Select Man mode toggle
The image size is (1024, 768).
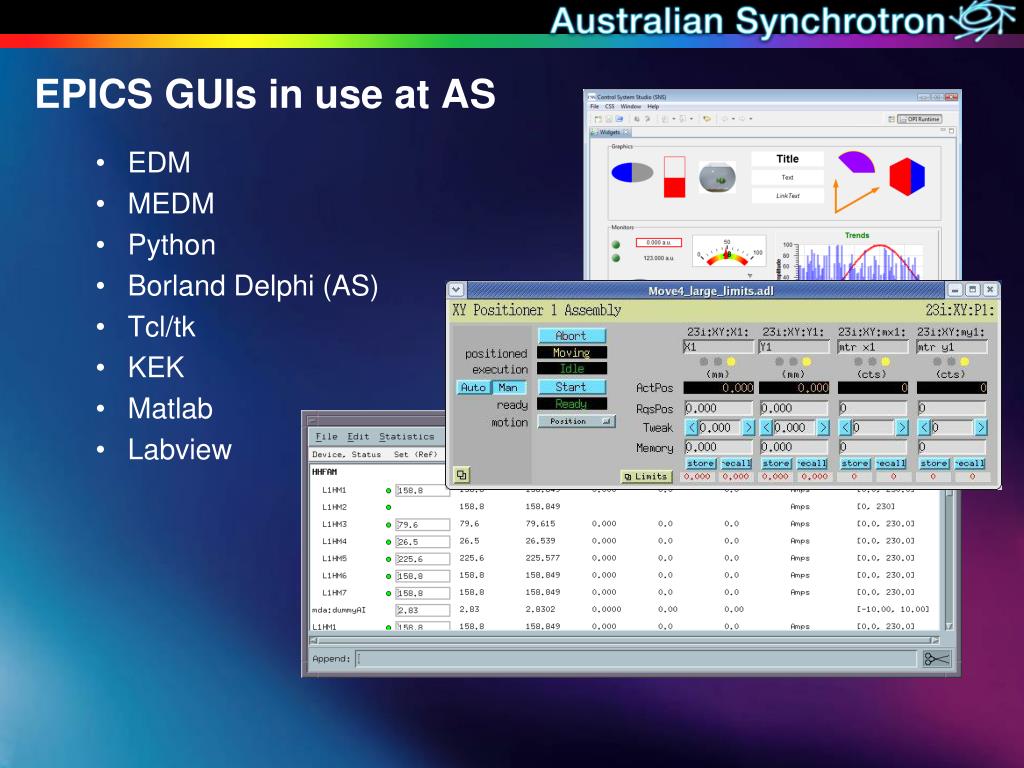509,387
